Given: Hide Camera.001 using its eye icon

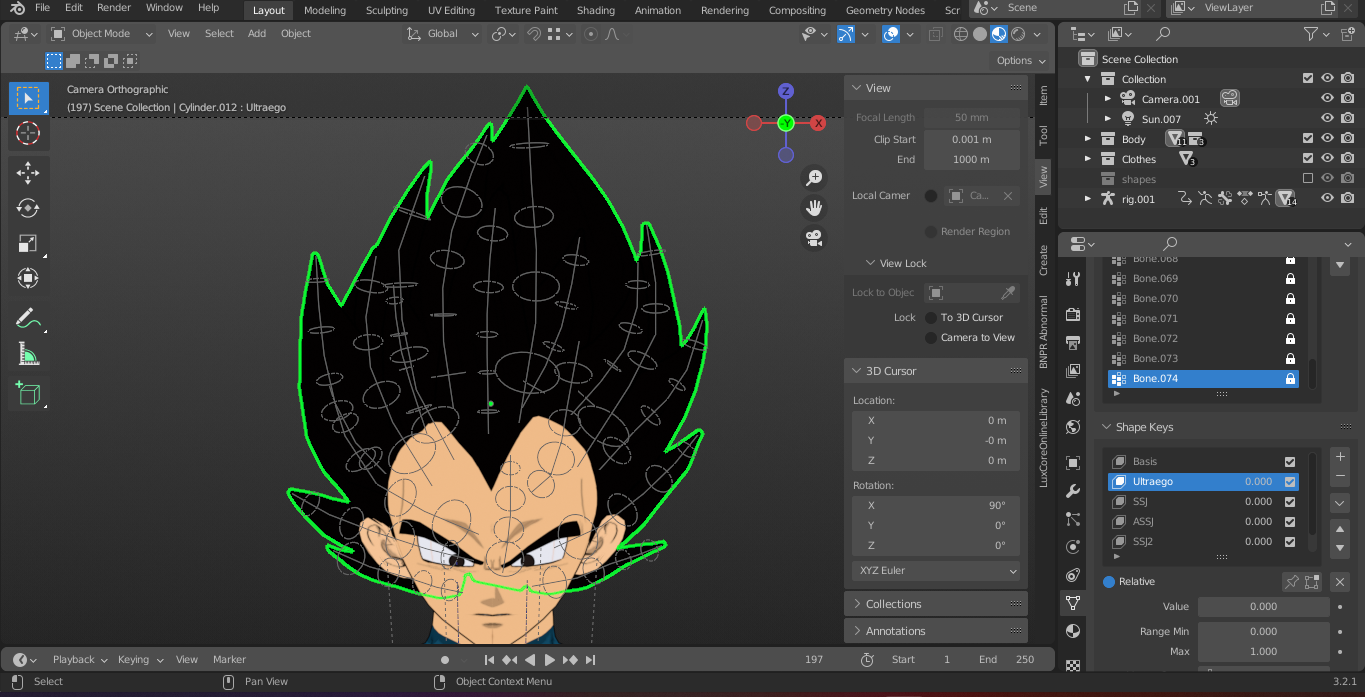Looking at the screenshot, I should click(x=1328, y=99).
